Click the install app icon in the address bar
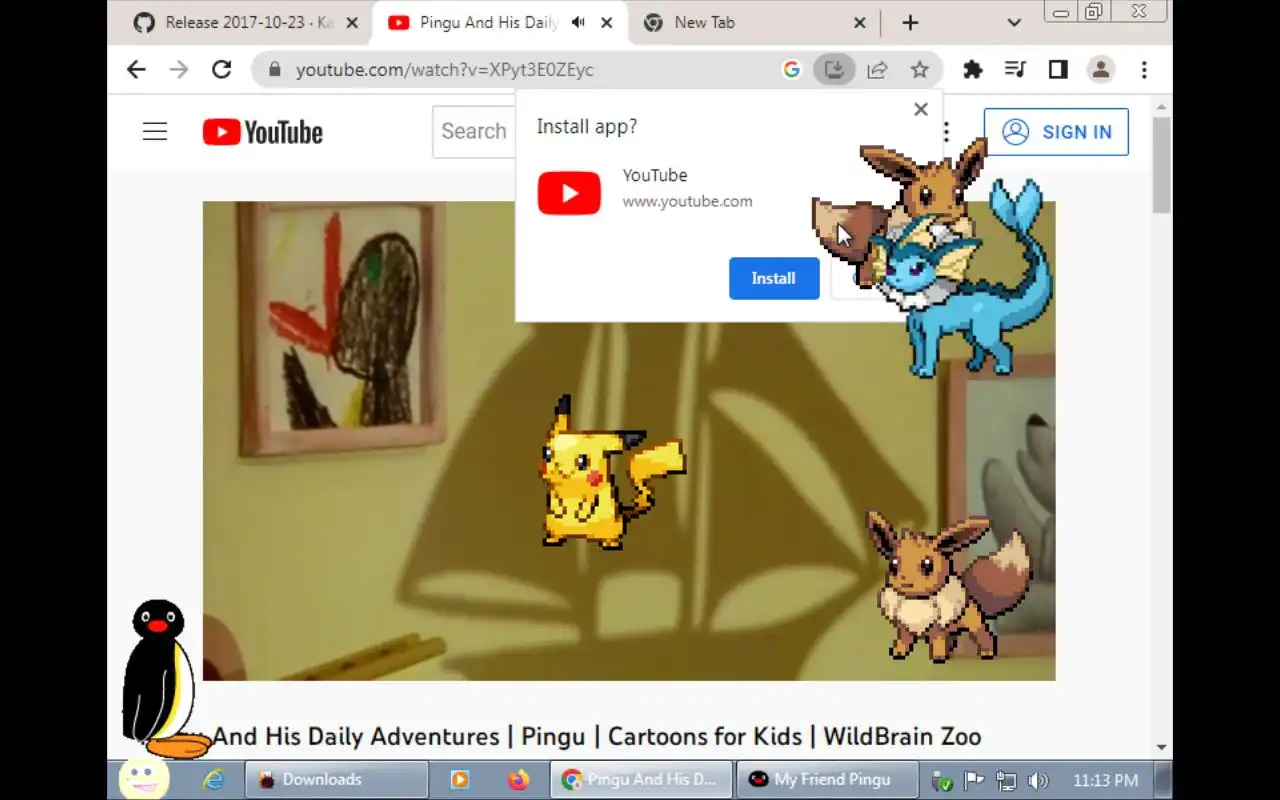 pos(834,70)
